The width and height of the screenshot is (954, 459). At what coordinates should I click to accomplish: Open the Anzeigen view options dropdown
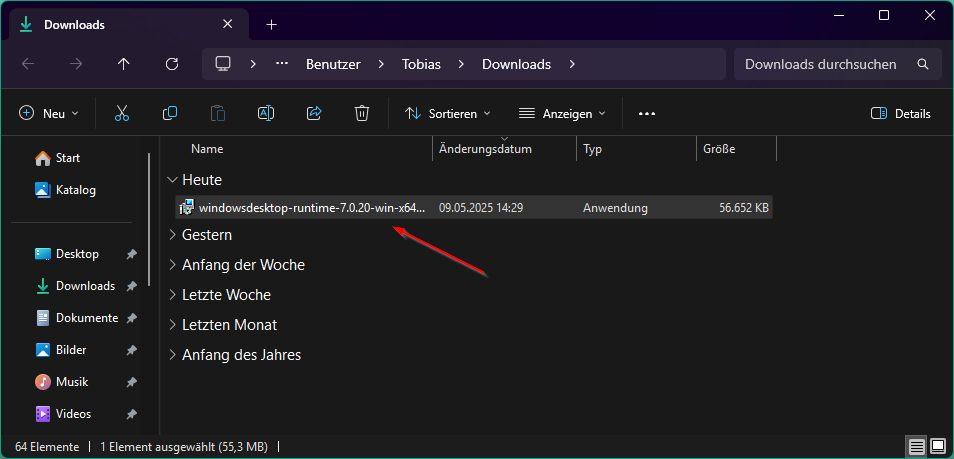(x=562, y=113)
